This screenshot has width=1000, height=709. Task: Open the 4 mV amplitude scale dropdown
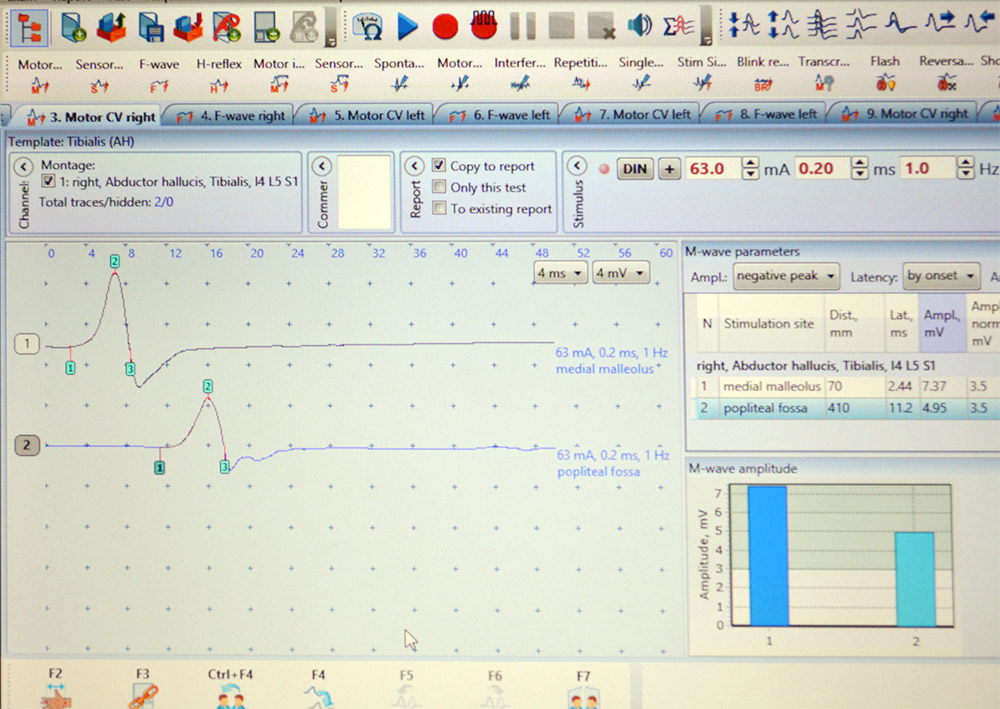(621, 274)
